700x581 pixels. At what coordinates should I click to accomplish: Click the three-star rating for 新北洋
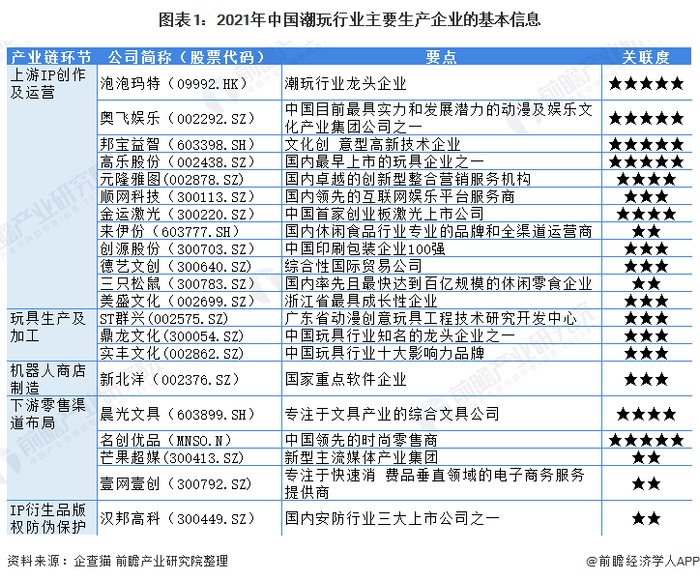tap(646, 380)
